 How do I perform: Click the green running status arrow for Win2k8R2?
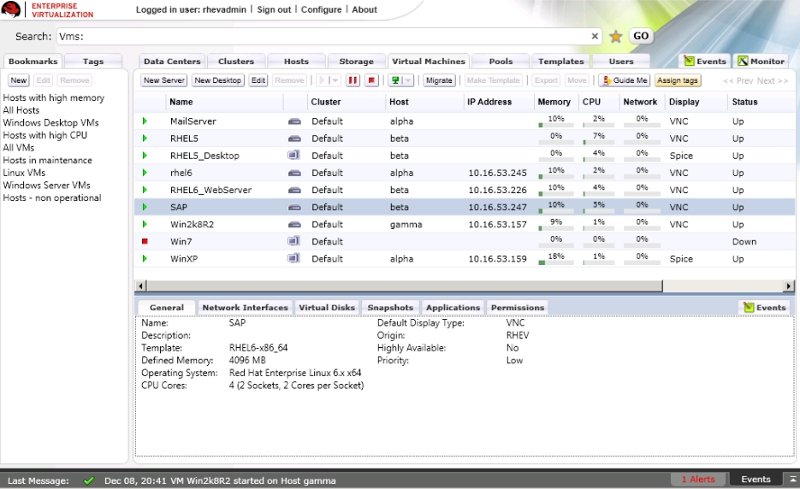tap(144, 224)
